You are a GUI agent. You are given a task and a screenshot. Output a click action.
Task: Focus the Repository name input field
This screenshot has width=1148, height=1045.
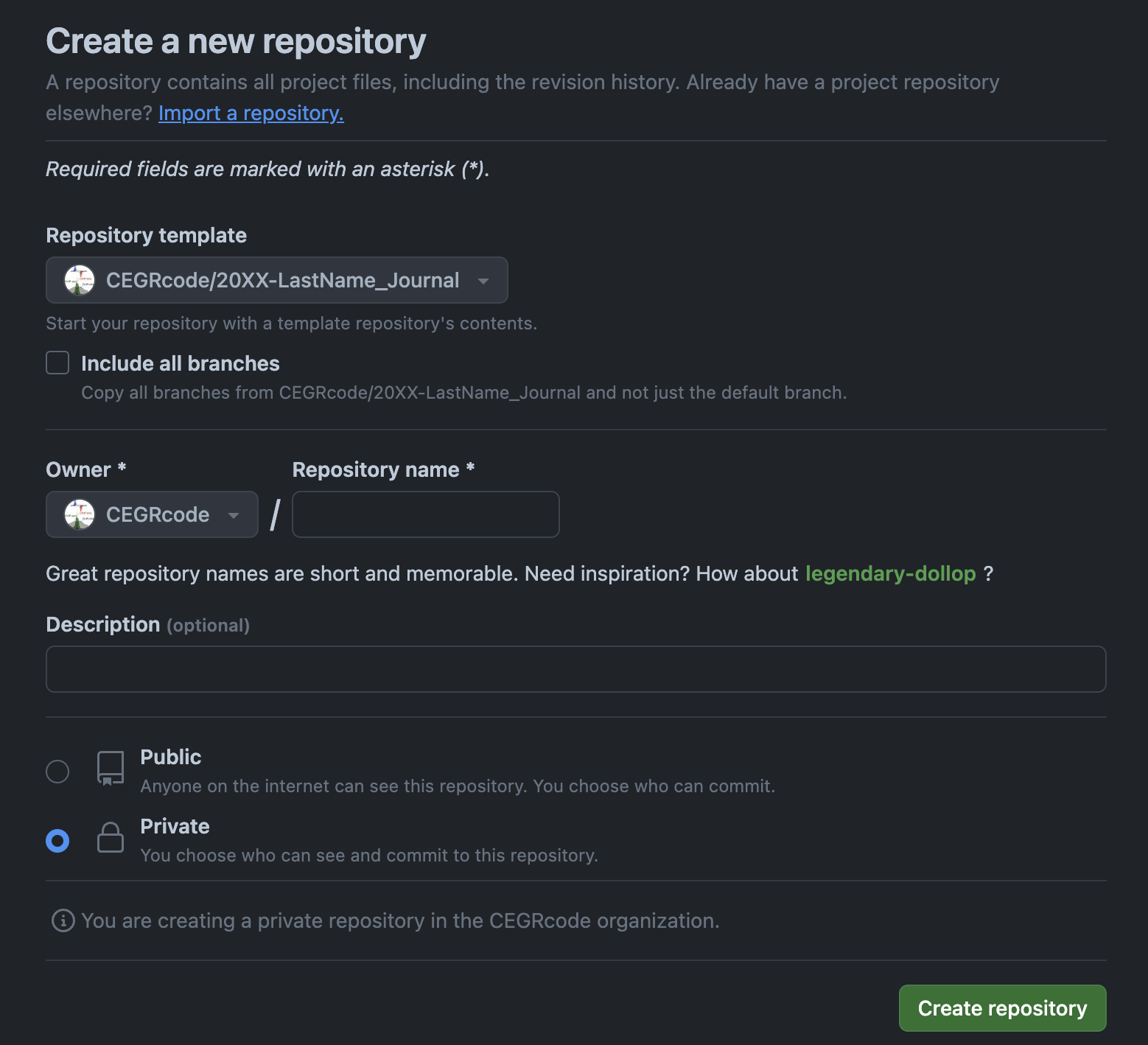tap(425, 514)
